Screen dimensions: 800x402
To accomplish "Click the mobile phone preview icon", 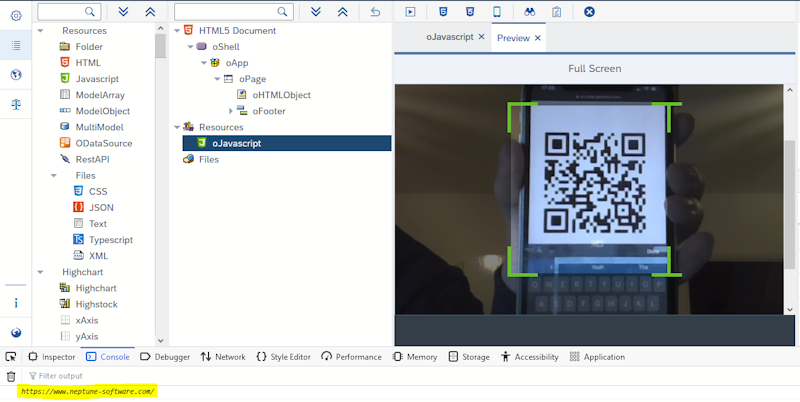I will [496, 12].
